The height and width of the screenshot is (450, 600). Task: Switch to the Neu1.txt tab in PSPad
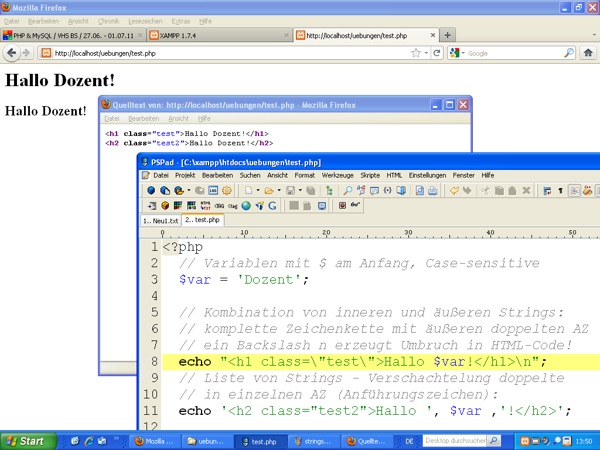point(159,220)
